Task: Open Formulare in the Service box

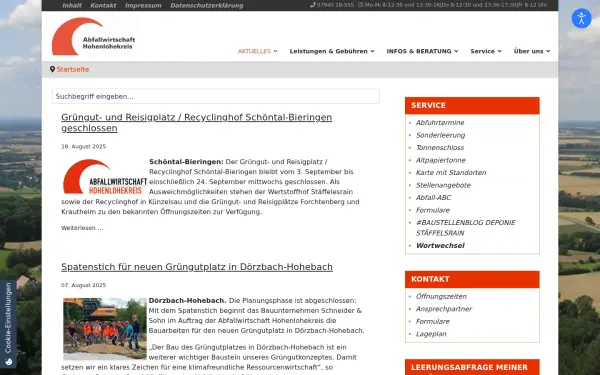Action: pyautogui.click(x=433, y=210)
